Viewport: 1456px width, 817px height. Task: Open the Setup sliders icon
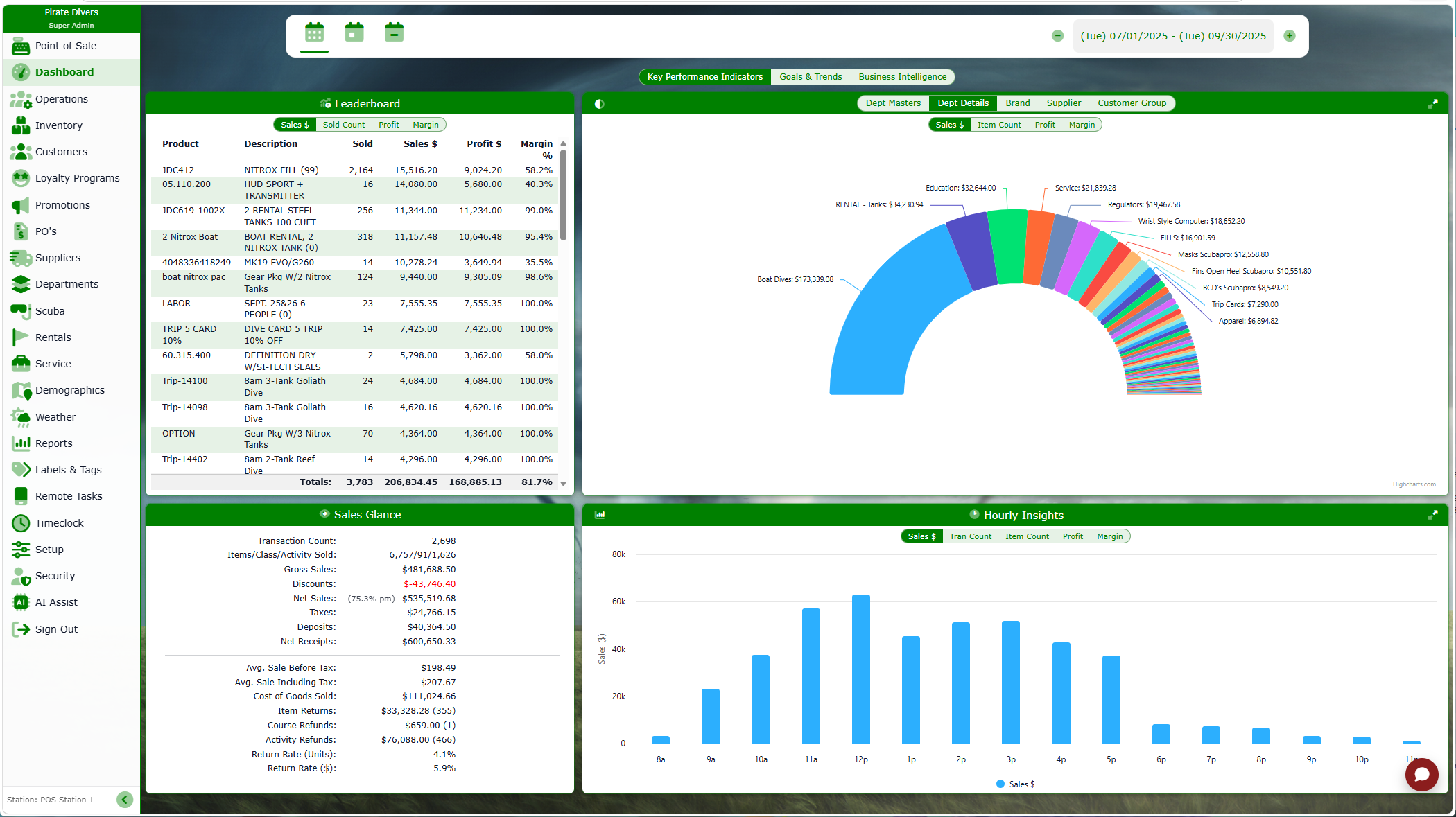[x=21, y=550]
